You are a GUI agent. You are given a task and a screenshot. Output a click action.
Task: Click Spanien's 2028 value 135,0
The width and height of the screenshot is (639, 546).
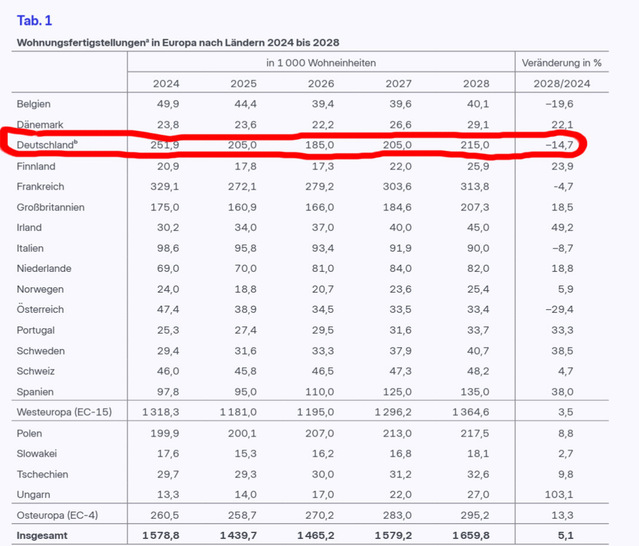(478, 392)
